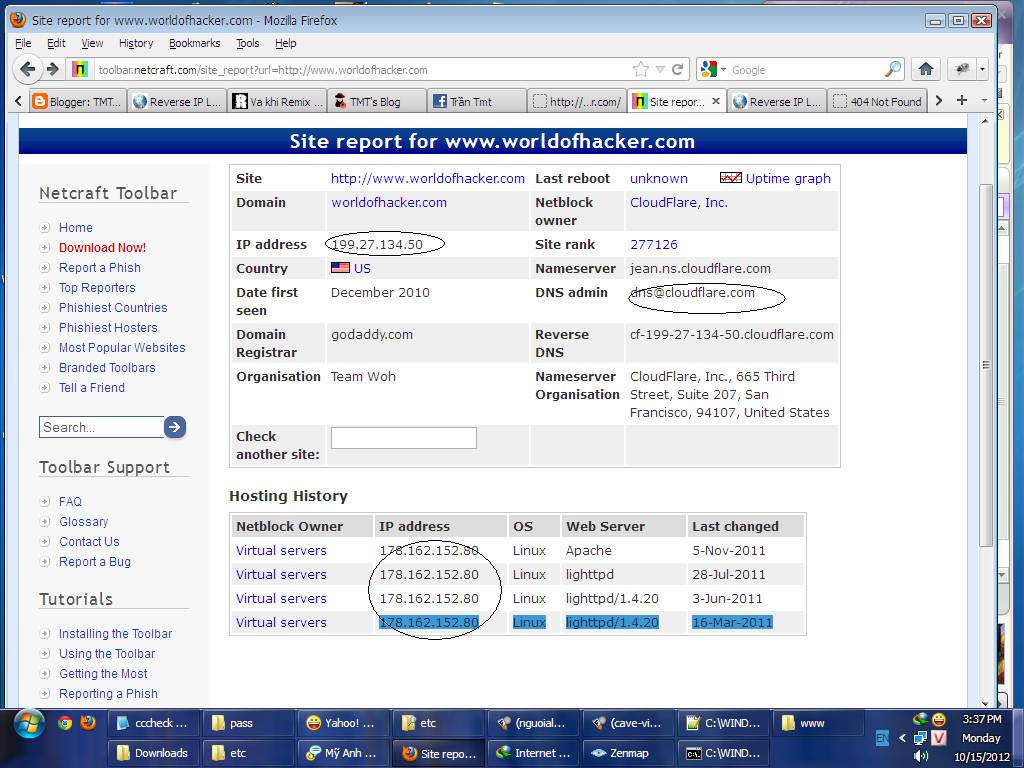The width and height of the screenshot is (1024, 768).
Task: Open the list all tabs dropdown
Action: pos(984,100)
